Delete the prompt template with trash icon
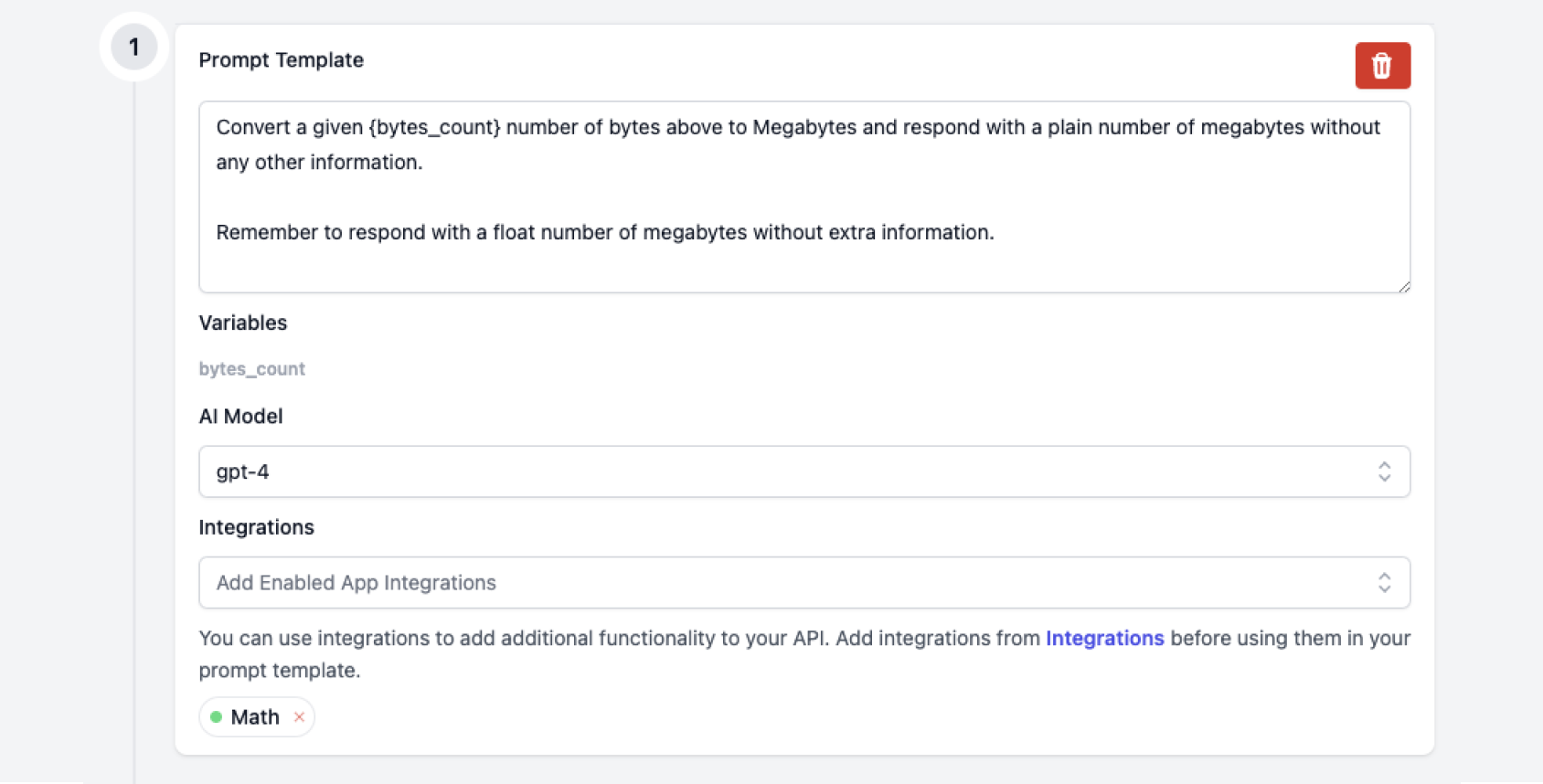This screenshot has height=784, width=1543. coord(1381,66)
